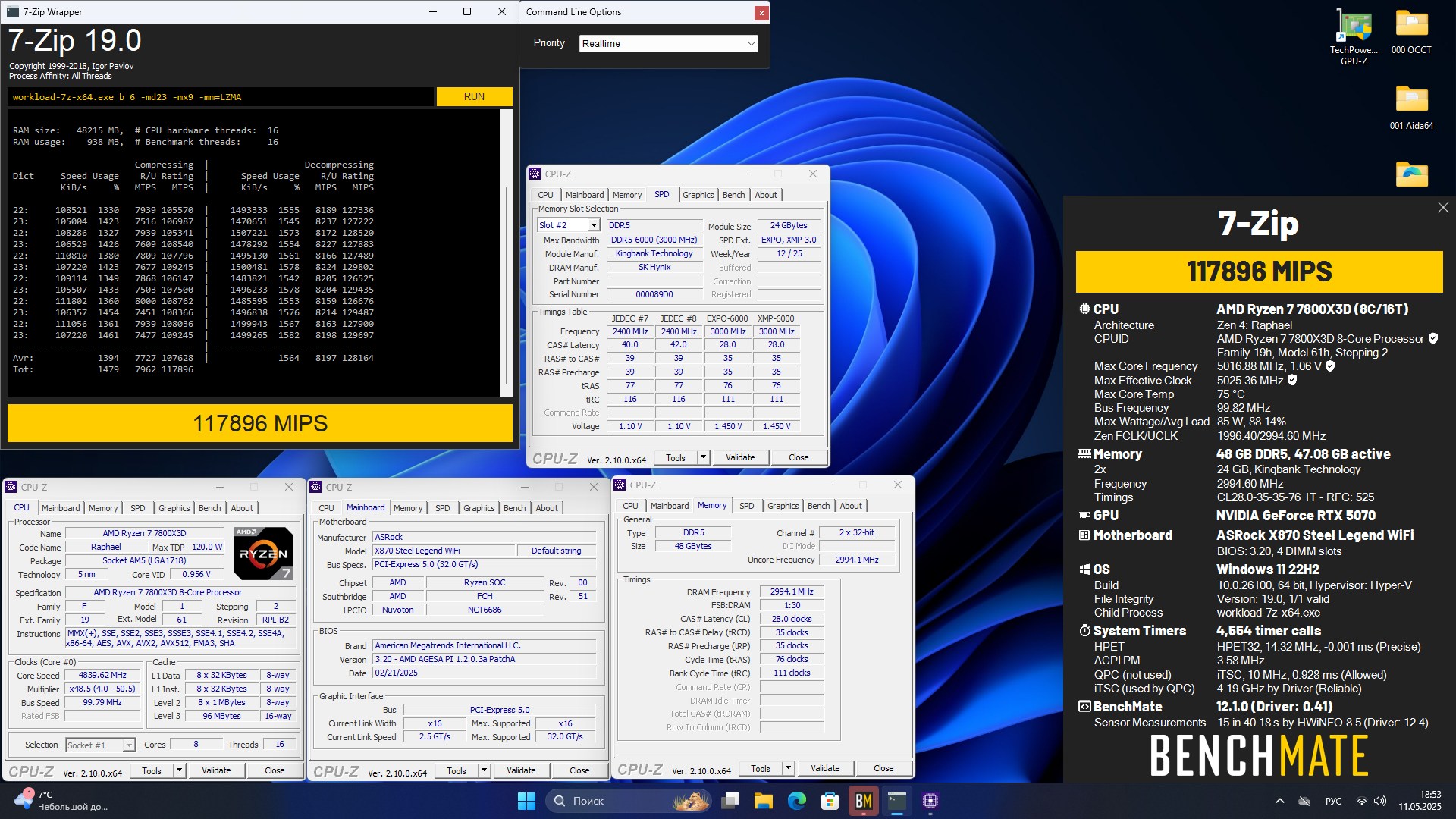Click Close button in CPU tab window
1456x819 pixels.
coord(275,770)
